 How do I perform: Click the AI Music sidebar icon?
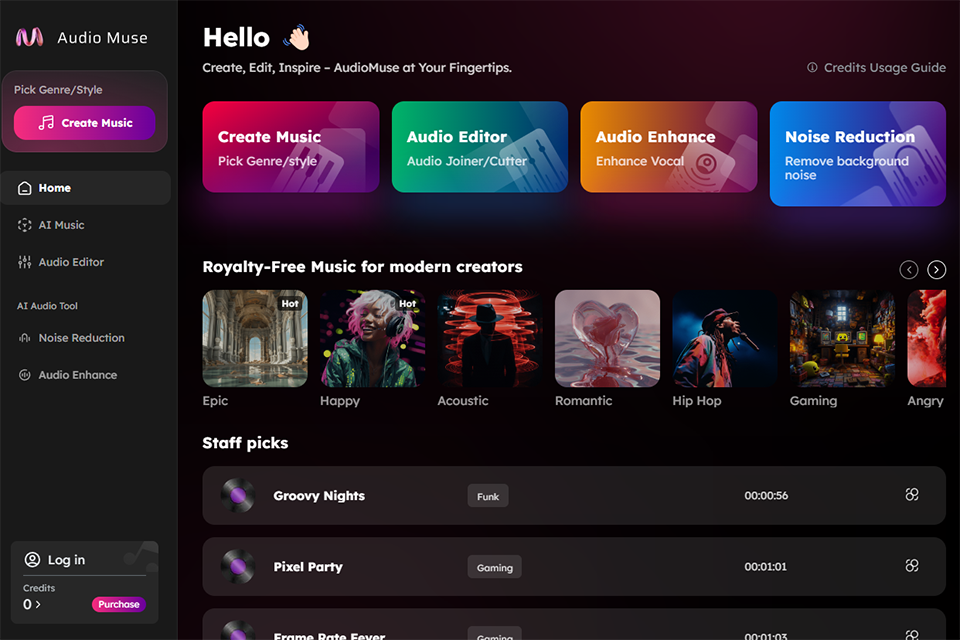click(x=24, y=225)
